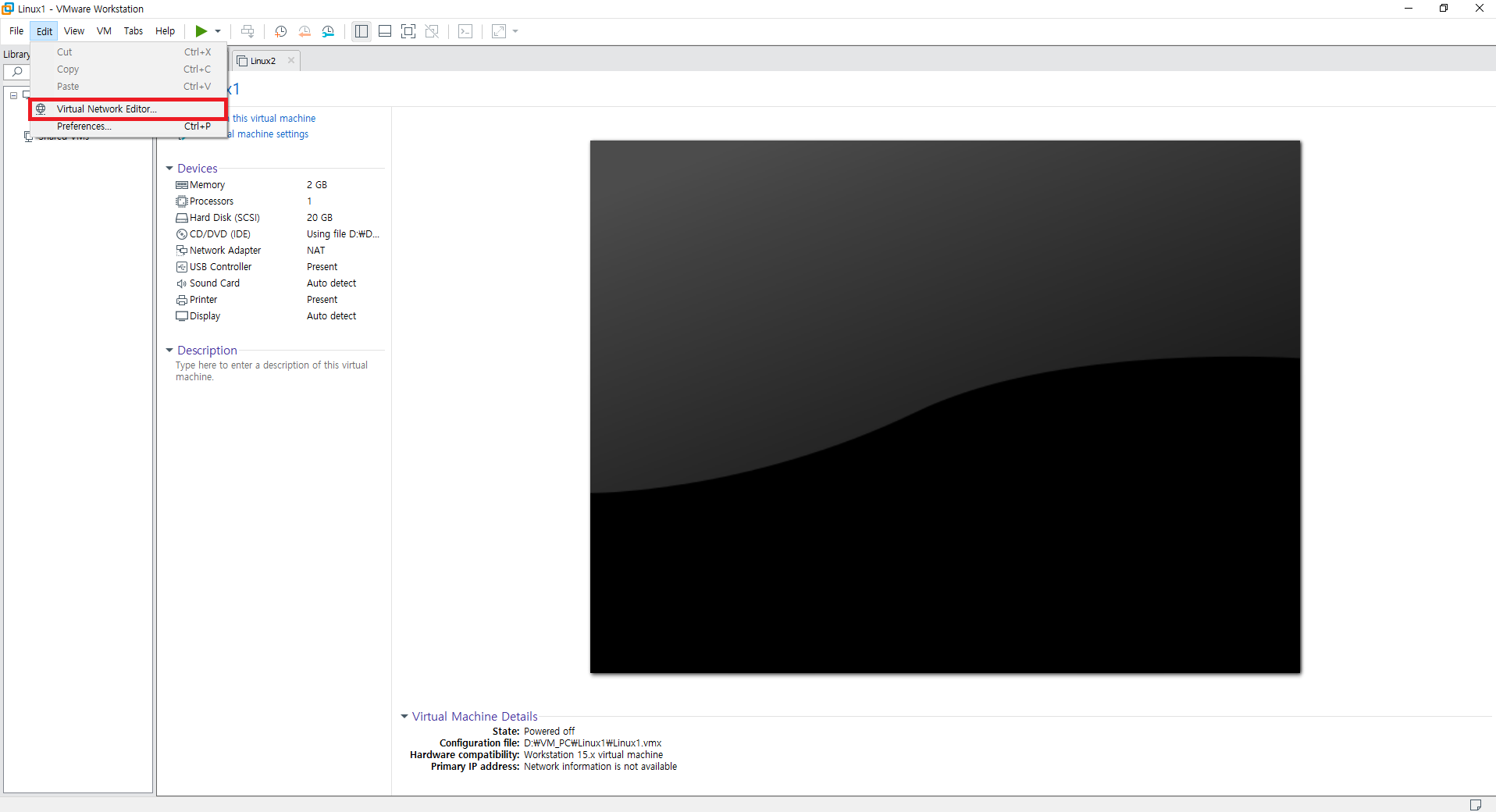Collapse the Devices section
Screen dimensions: 1496x812
(169, 169)
